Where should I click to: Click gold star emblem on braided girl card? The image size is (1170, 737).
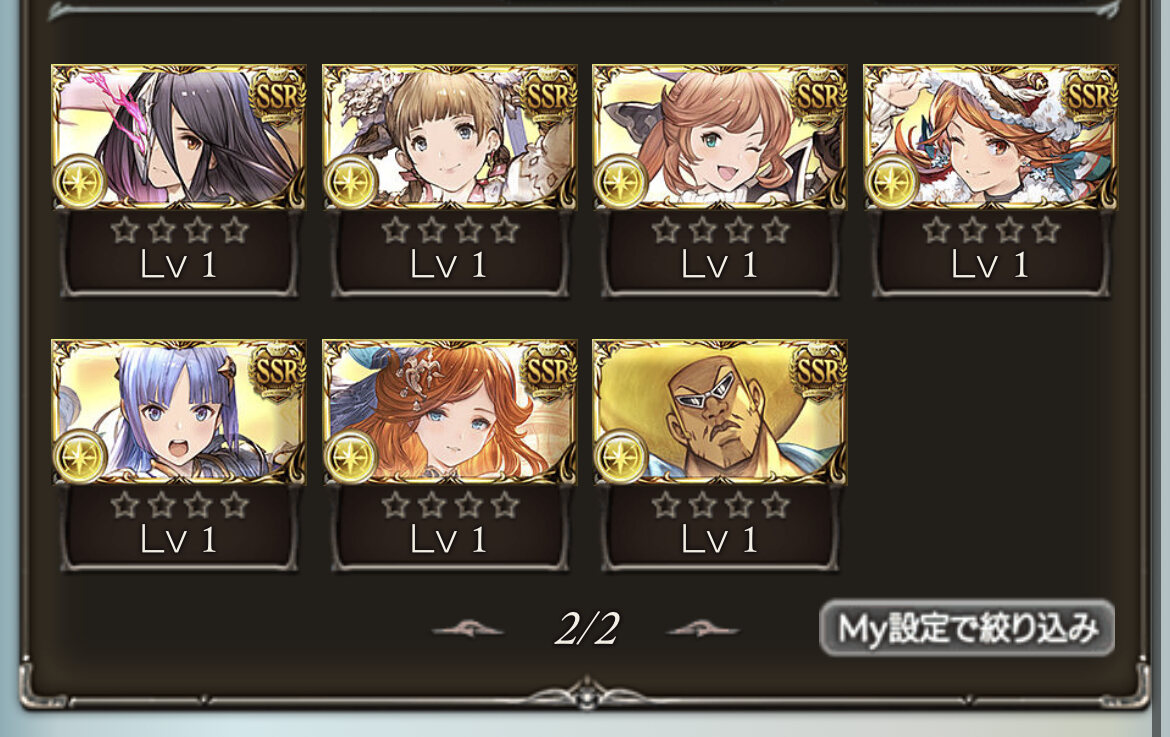point(350,181)
